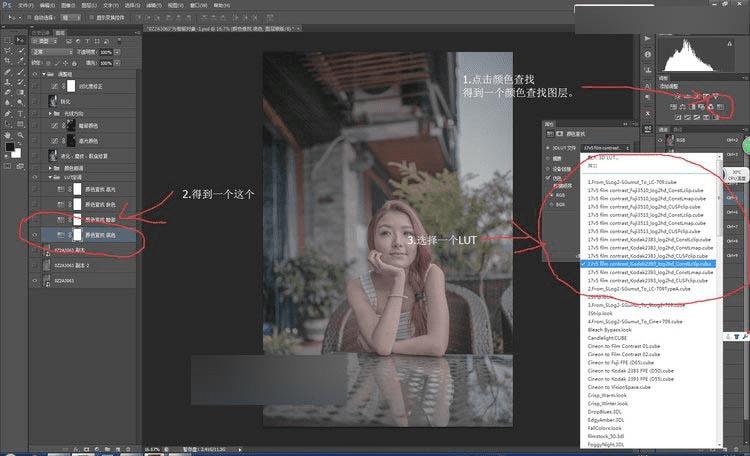This screenshot has width=750, height=456.
Task: Select the Eyedropper tool
Action: (20, 61)
